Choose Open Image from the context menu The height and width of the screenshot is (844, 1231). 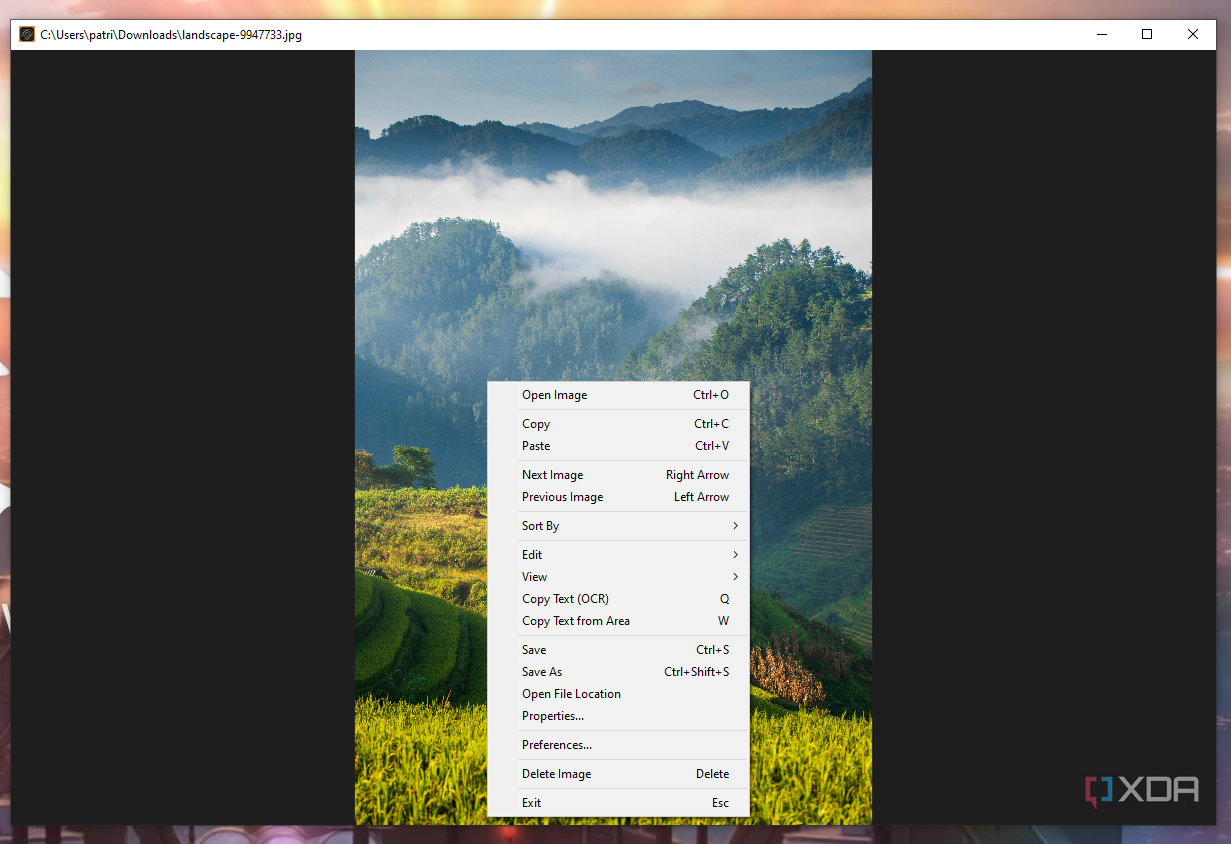(x=618, y=395)
